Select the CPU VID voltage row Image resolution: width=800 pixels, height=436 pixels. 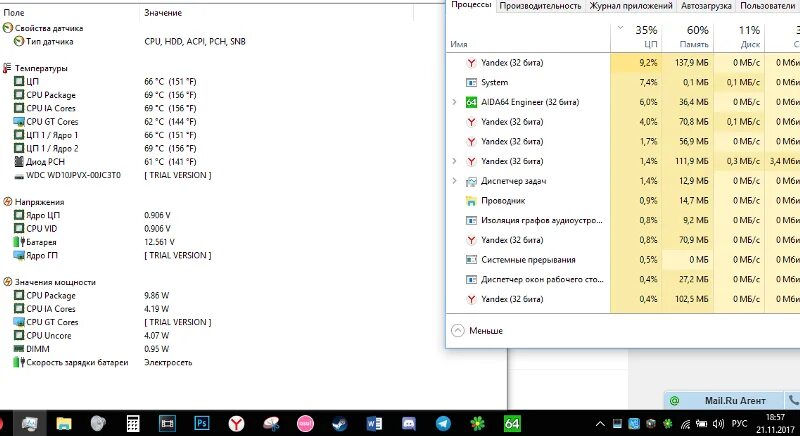coord(92,228)
